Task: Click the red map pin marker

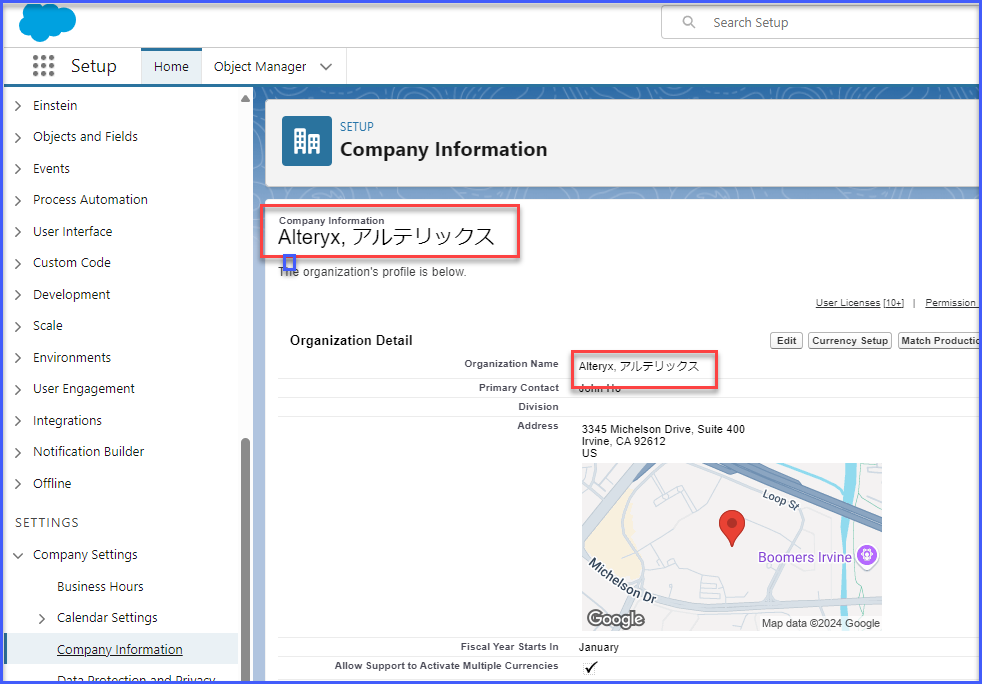Action: 731,528
